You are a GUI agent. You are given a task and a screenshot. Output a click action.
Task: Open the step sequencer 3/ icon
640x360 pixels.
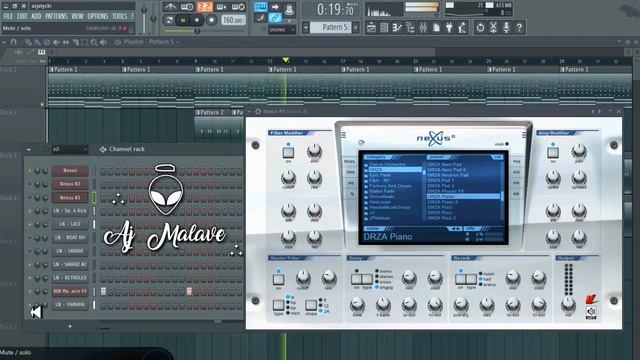[397, 27]
